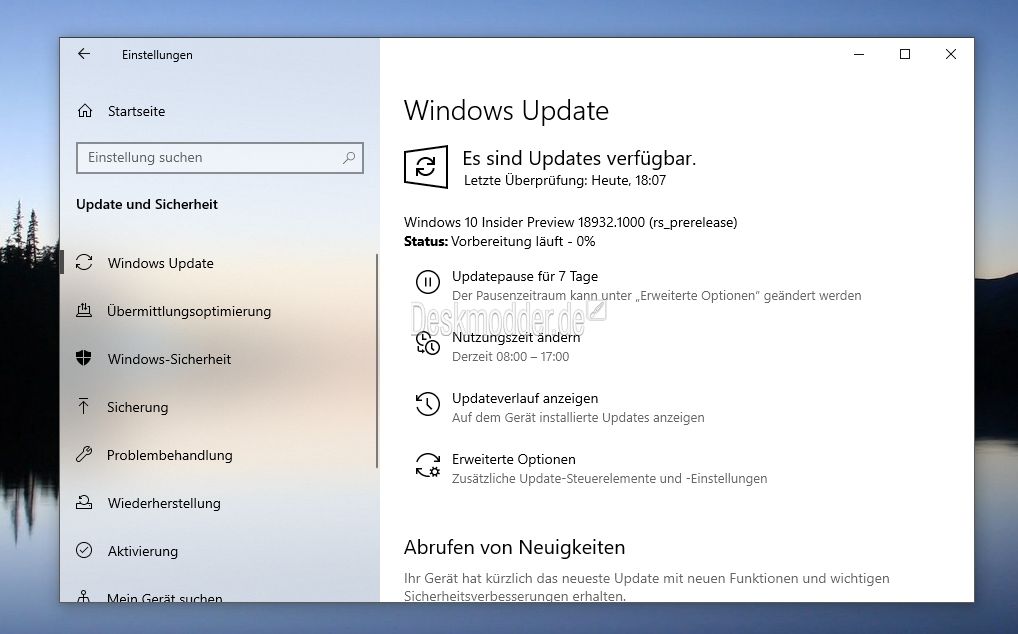Click Windows 10 Insider Preview 18932.1000 text
This screenshot has width=1018, height=634.
click(x=570, y=222)
